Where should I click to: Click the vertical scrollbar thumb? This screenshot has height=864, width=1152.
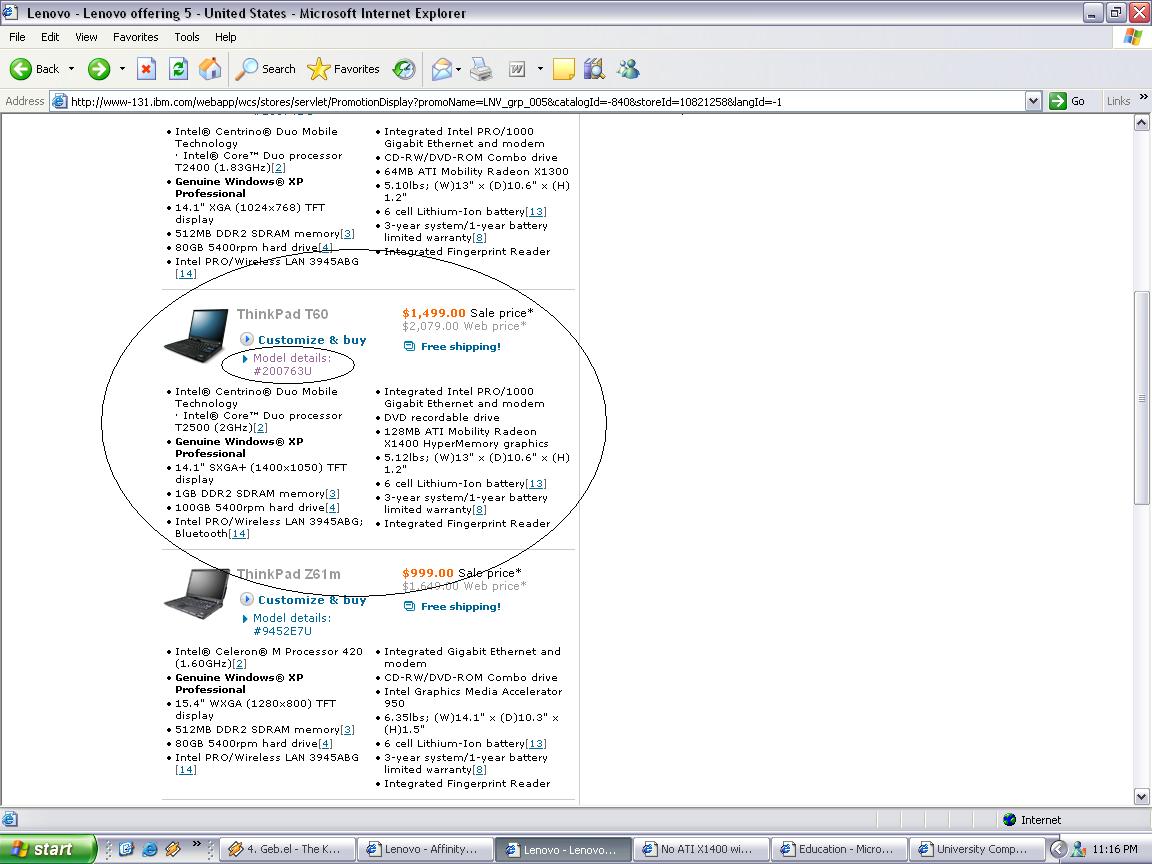coord(1142,398)
